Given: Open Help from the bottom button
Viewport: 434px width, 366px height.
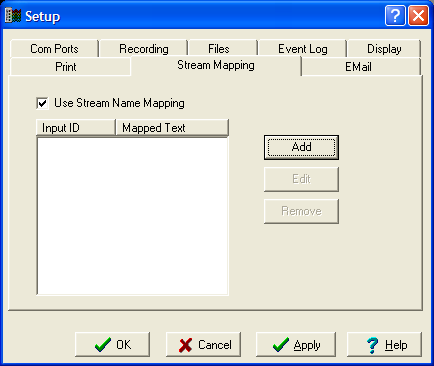Looking at the screenshot, I should (384, 344).
